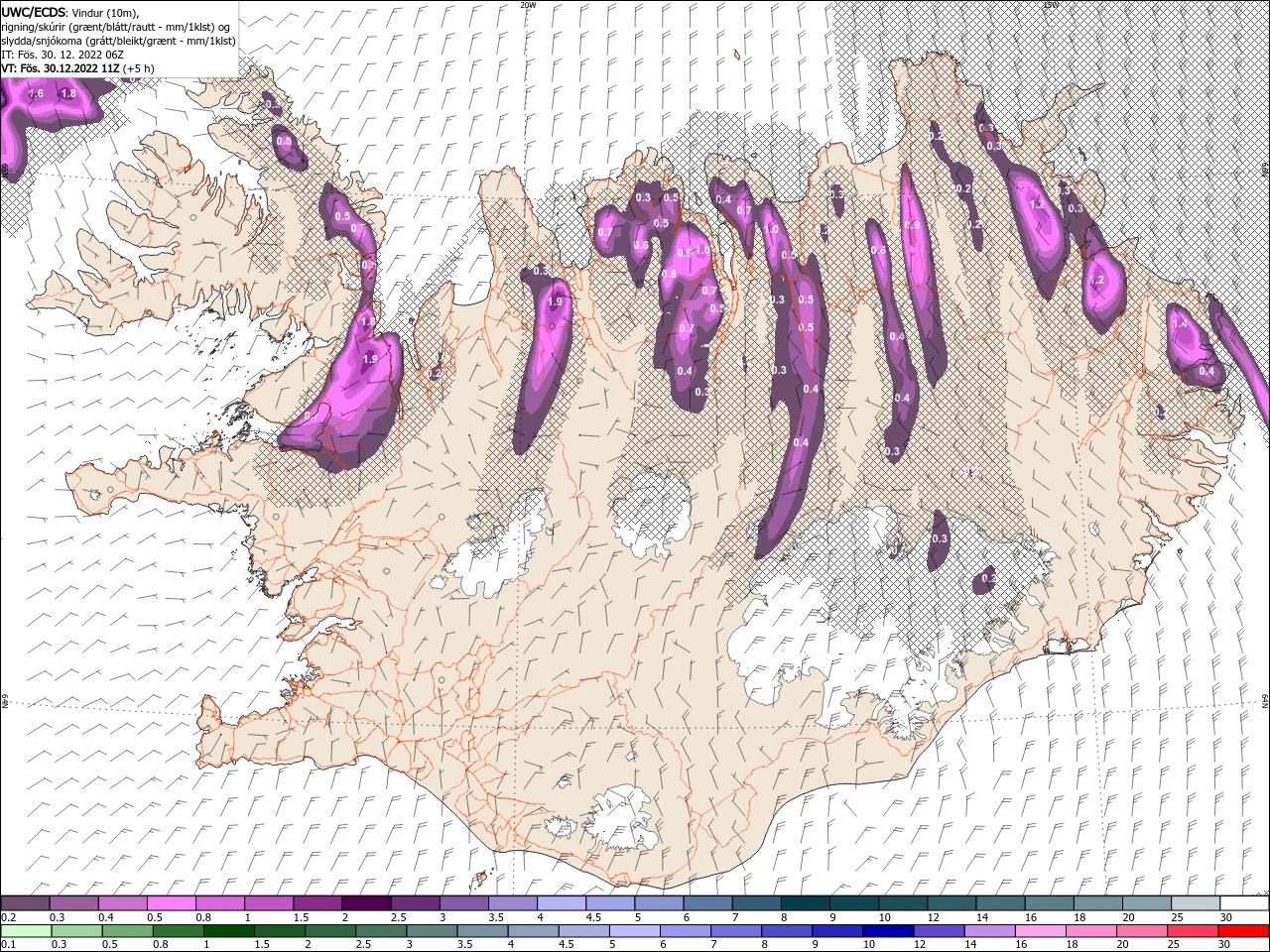Click the upper-row legend swatch labeled 3
Screen dimensions: 1270x952
[x=463, y=903]
